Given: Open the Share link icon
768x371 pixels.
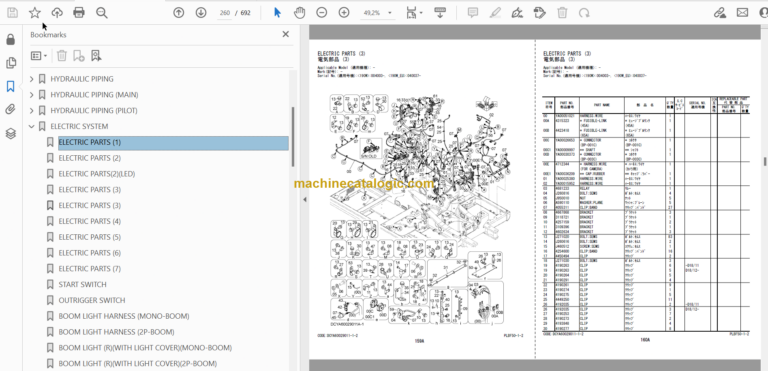Looking at the screenshot, I should 720,13.
